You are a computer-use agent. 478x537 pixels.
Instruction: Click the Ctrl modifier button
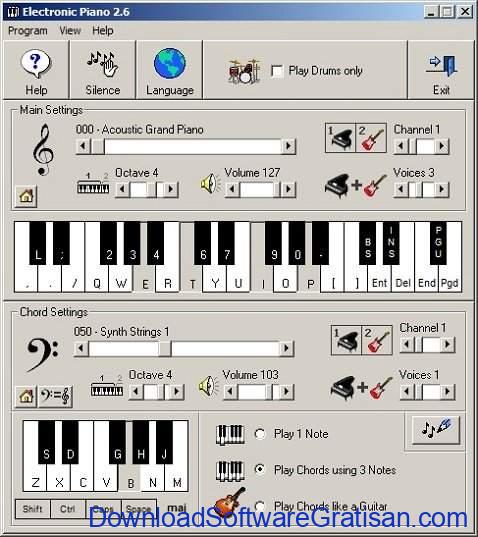pyautogui.click(x=67, y=509)
